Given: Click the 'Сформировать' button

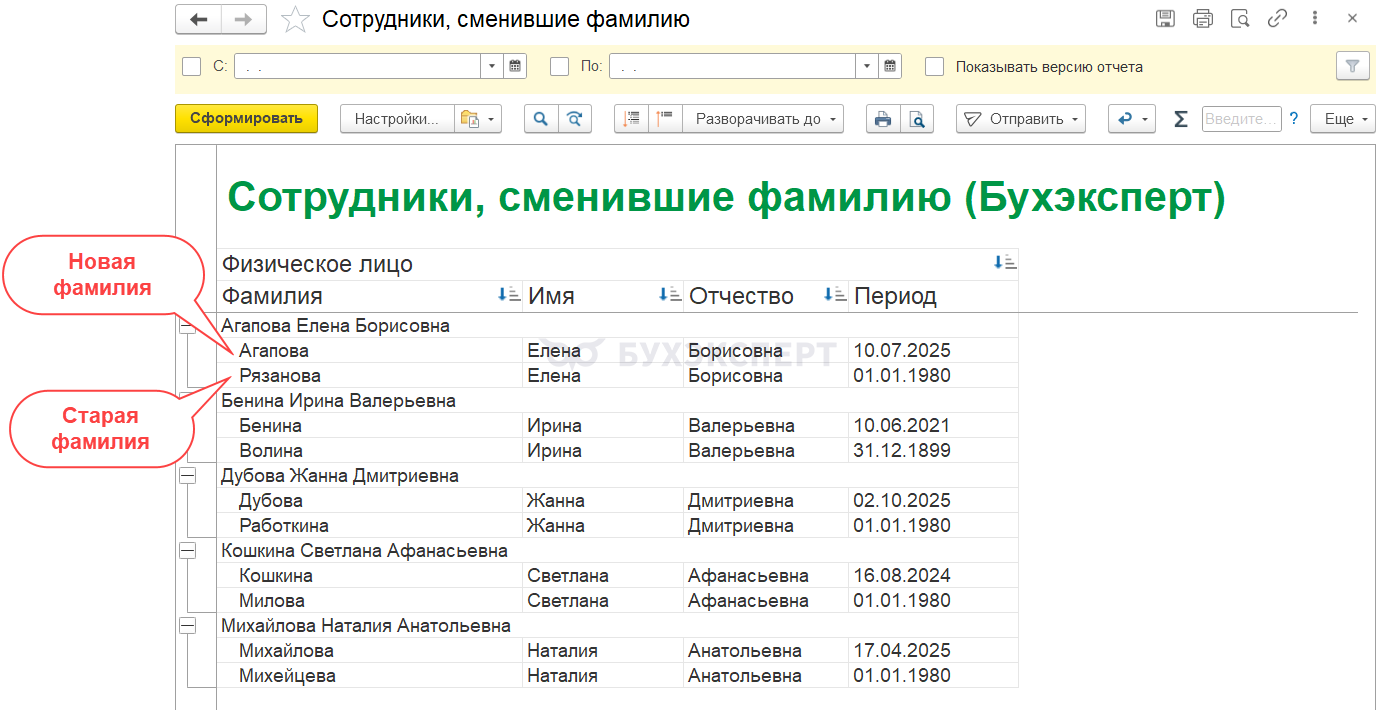Looking at the screenshot, I should [246, 119].
